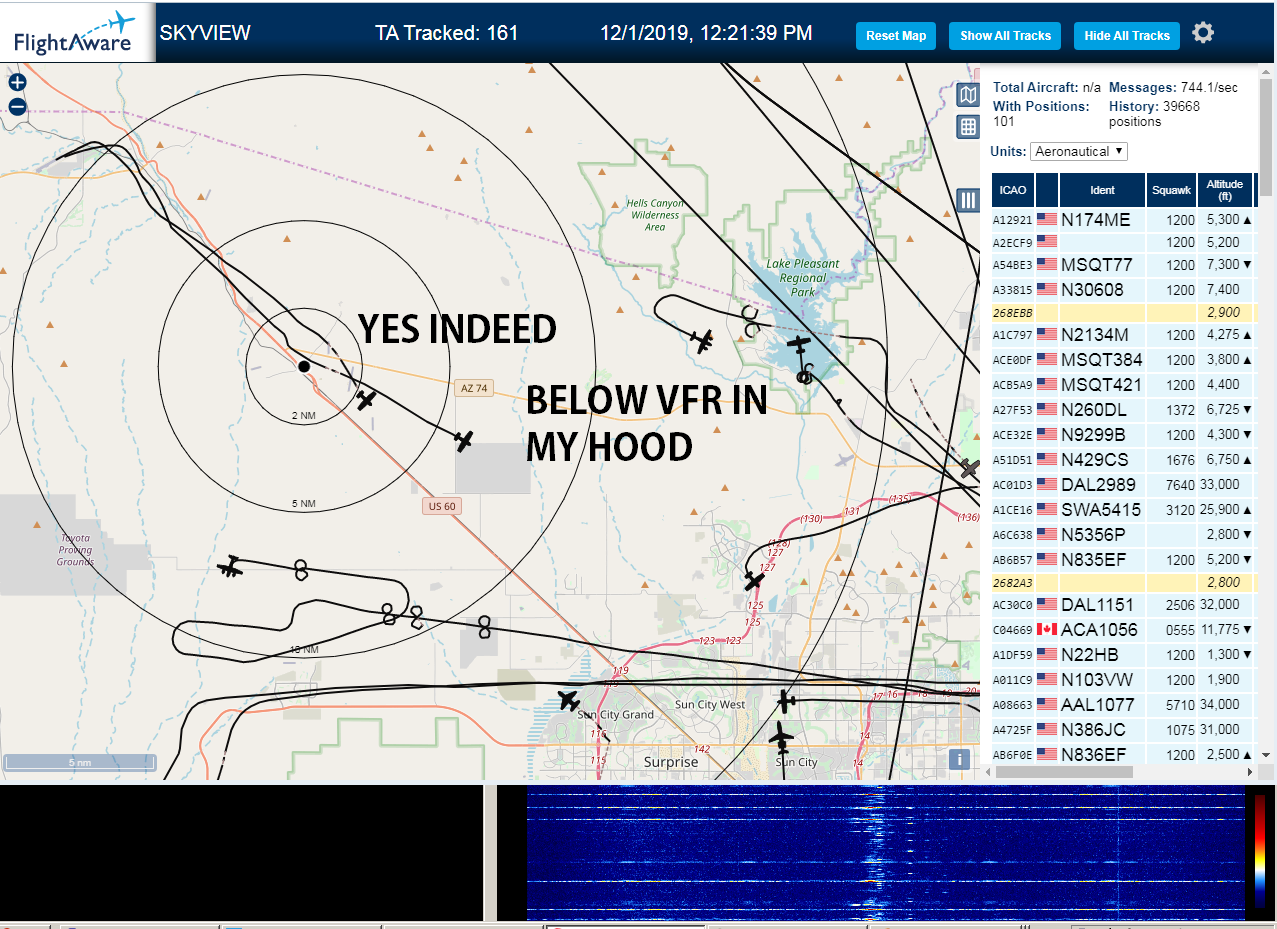Click aircraft icon near Toyota Proving Grounds
1277x929 pixels.
[x=231, y=567]
